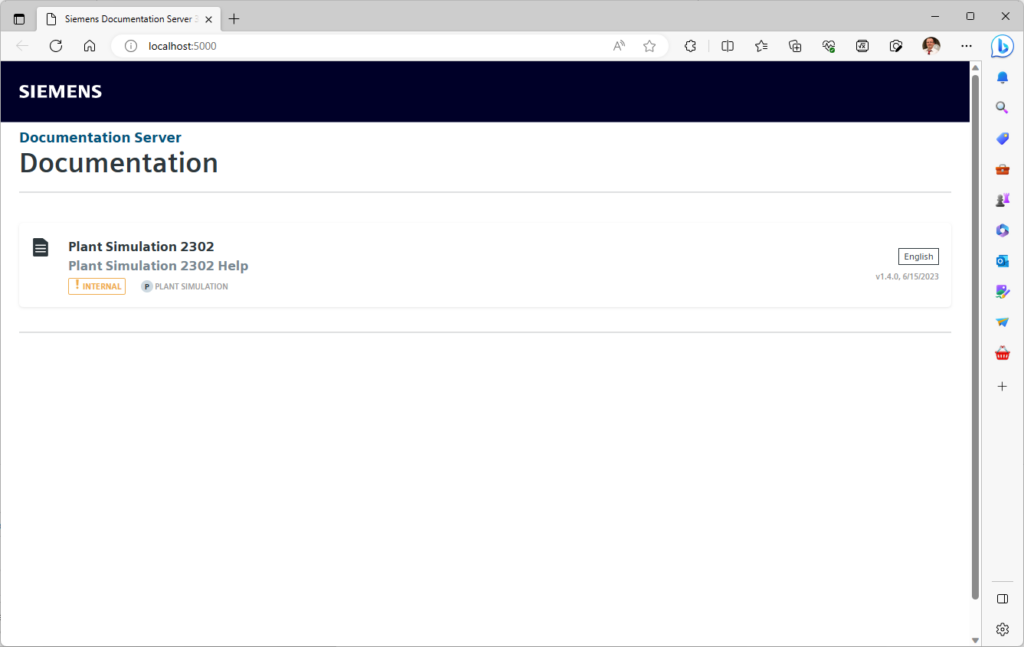Click the Siemens logo in header
The height and width of the screenshot is (647, 1024).
point(60,92)
